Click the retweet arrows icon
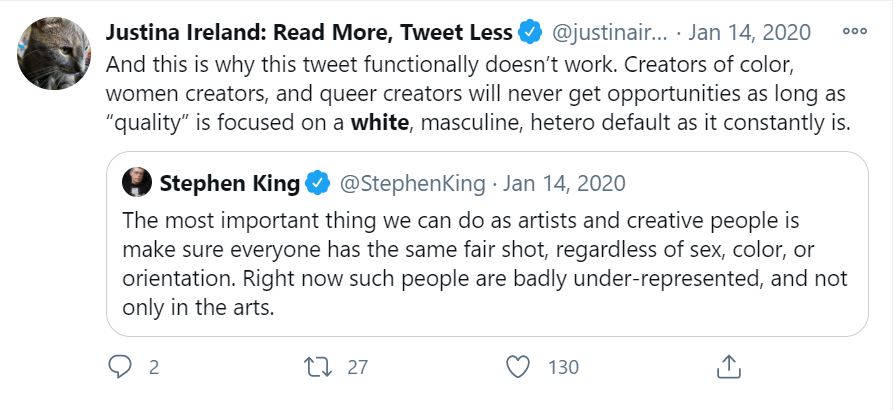The width and height of the screenshot is (896, 411). tap(320, 367)
